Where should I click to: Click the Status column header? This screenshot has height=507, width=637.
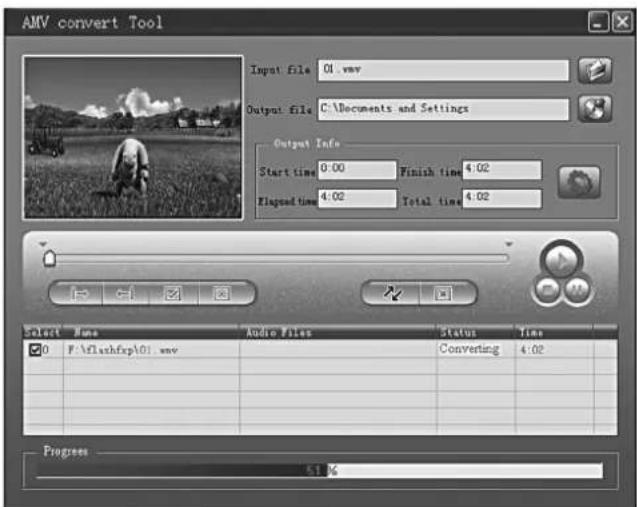pos(476,332)
